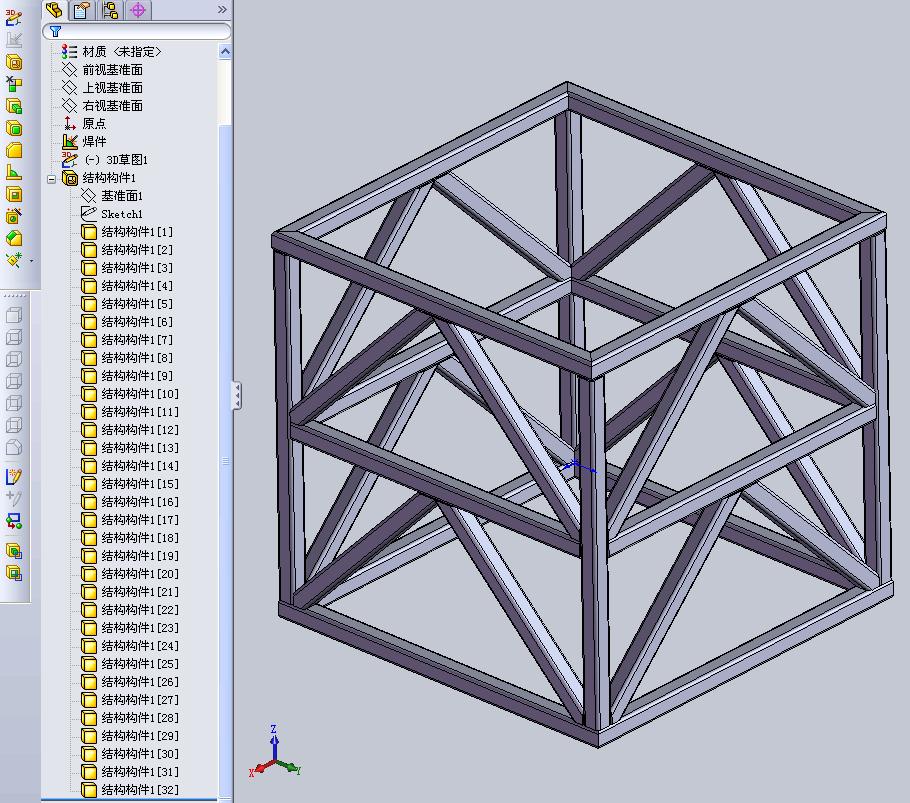Viewport: 910px width, 803px height.
Task: Select the Sketch1 item
Action: (121, 214)
